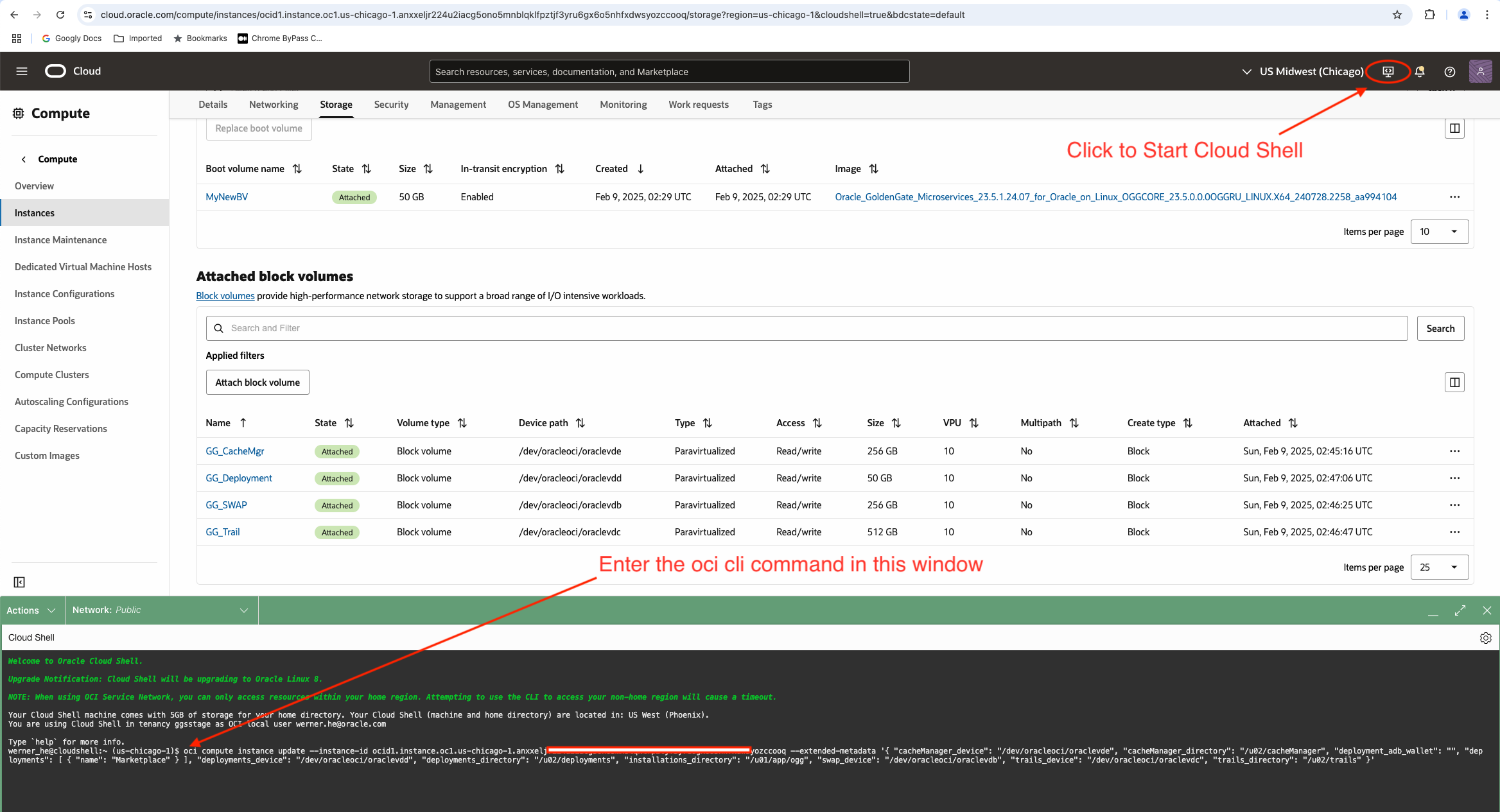Open Cloud Shell from the top bar
The image size is (1500, 812).
coord(1387,71)
